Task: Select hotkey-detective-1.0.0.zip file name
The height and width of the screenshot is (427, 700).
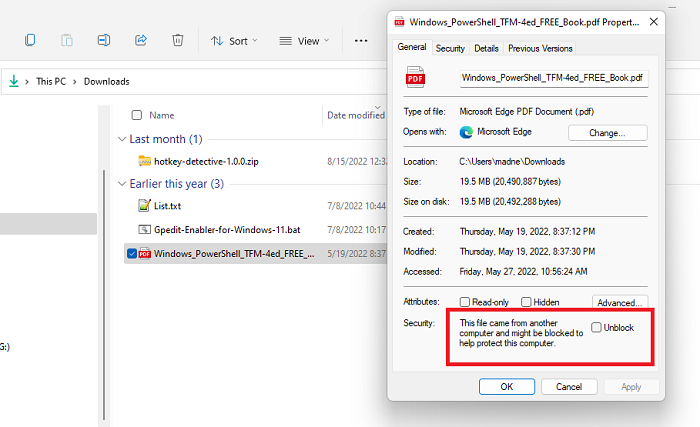Action: click(x=206, y=161)
